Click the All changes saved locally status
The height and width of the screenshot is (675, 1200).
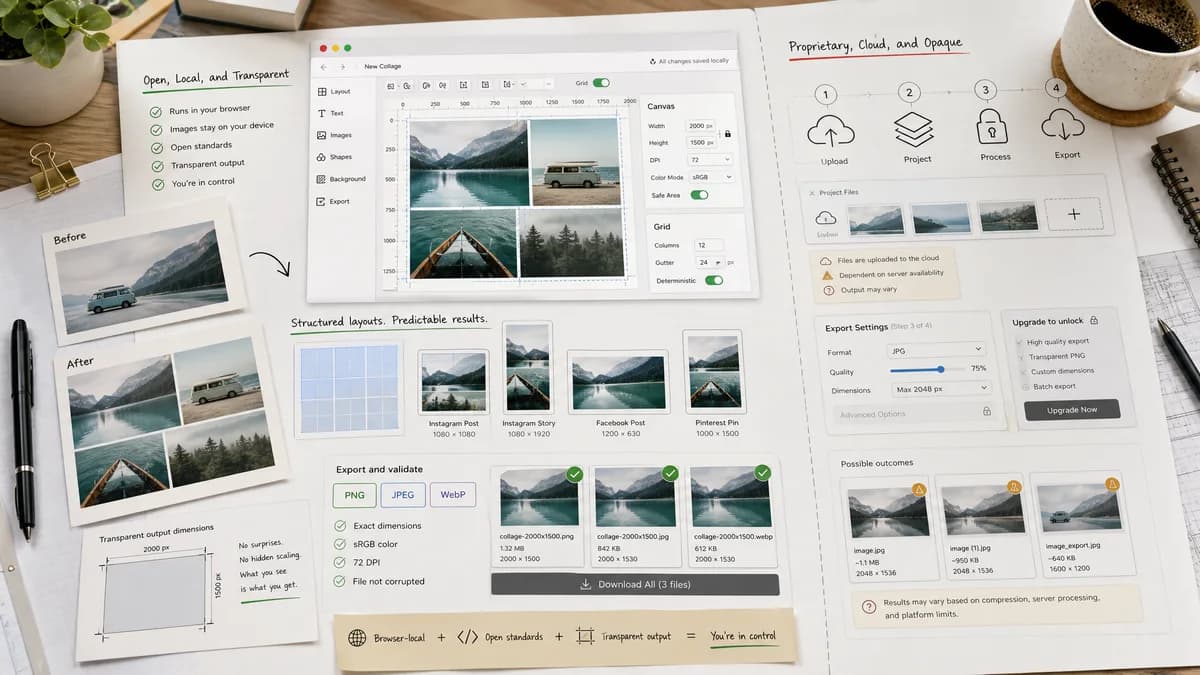pos(689,61)
